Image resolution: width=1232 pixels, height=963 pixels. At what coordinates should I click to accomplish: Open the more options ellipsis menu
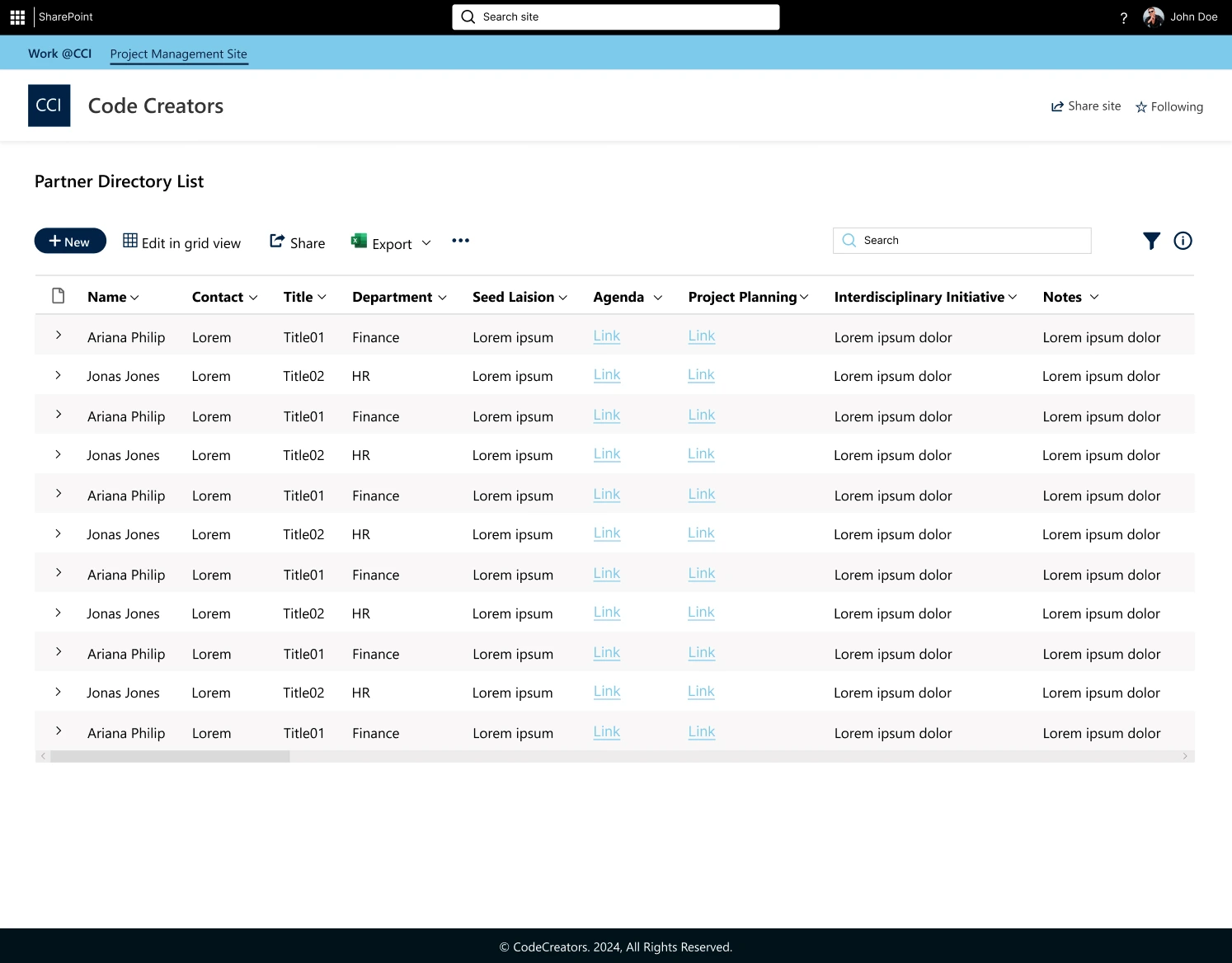(460, 240)
